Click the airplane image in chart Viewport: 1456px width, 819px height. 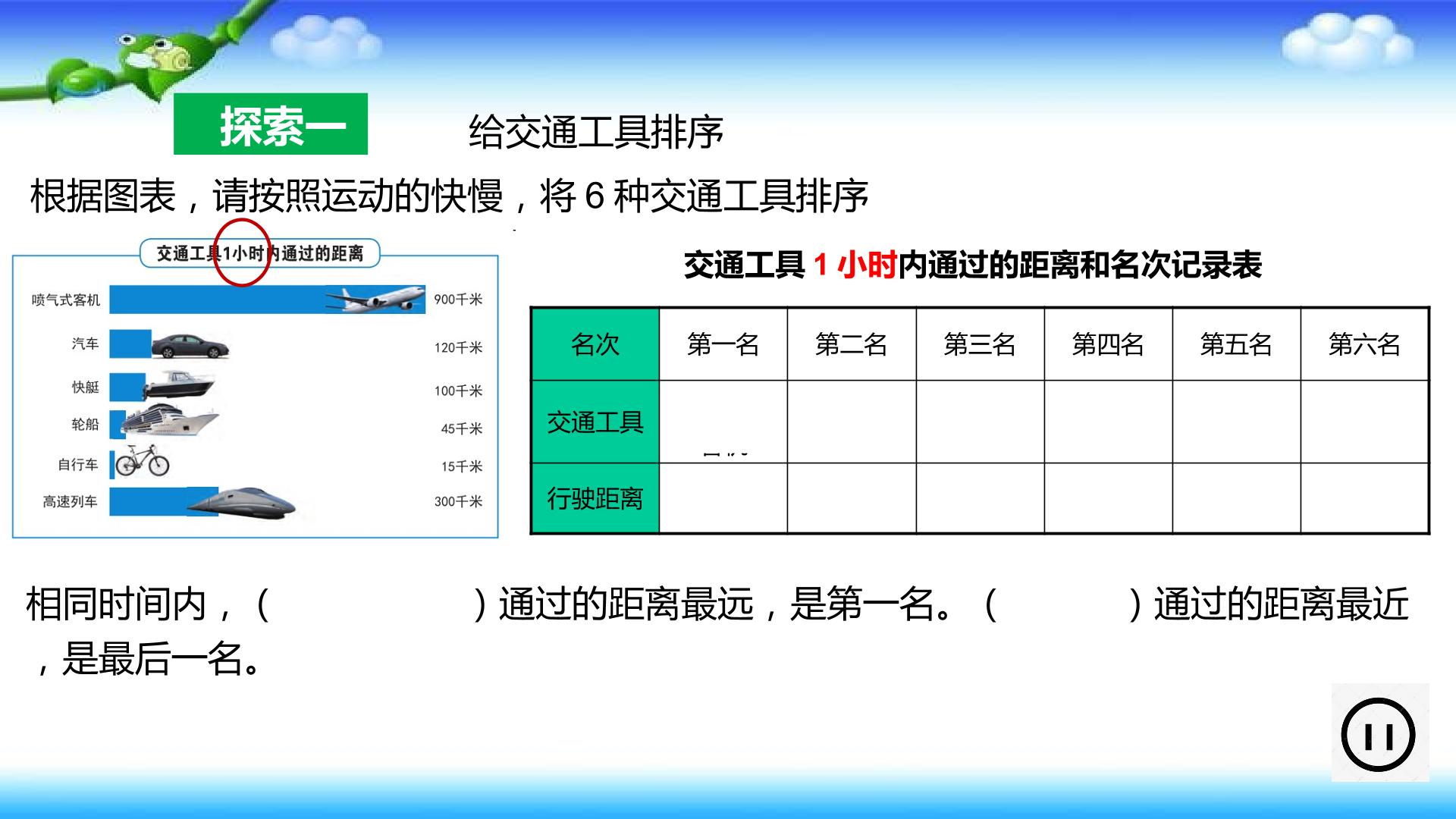(376, 300)
